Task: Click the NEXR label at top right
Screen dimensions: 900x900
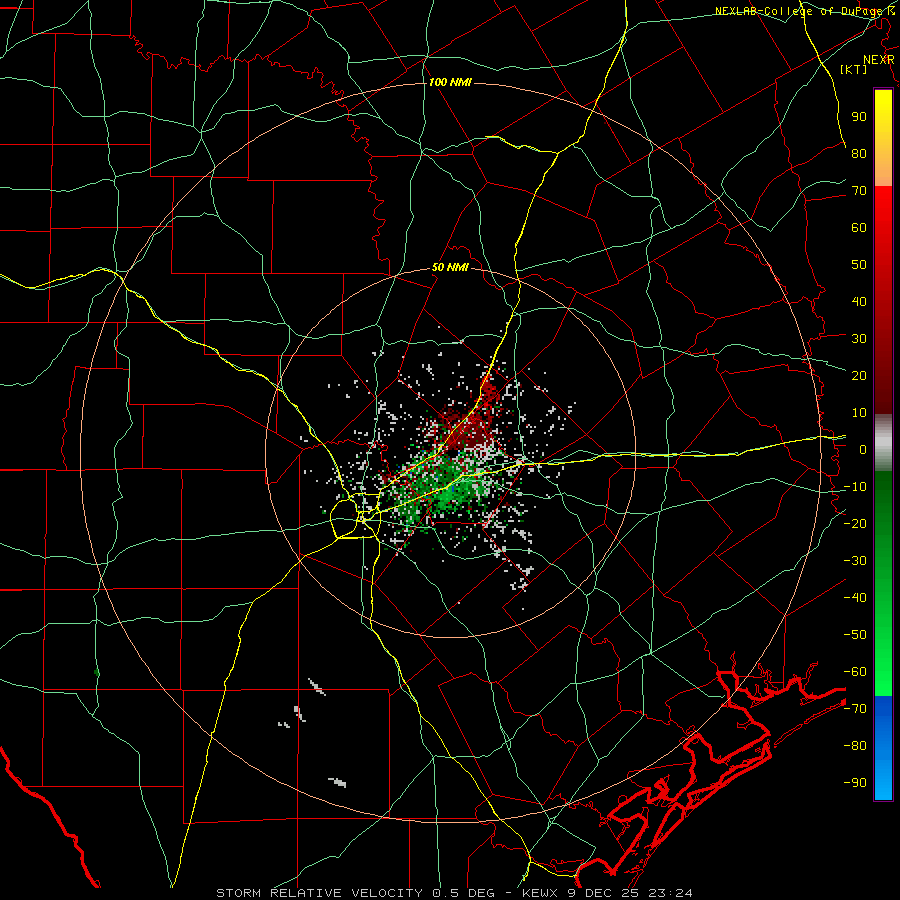Action: (x=879, y=60)
